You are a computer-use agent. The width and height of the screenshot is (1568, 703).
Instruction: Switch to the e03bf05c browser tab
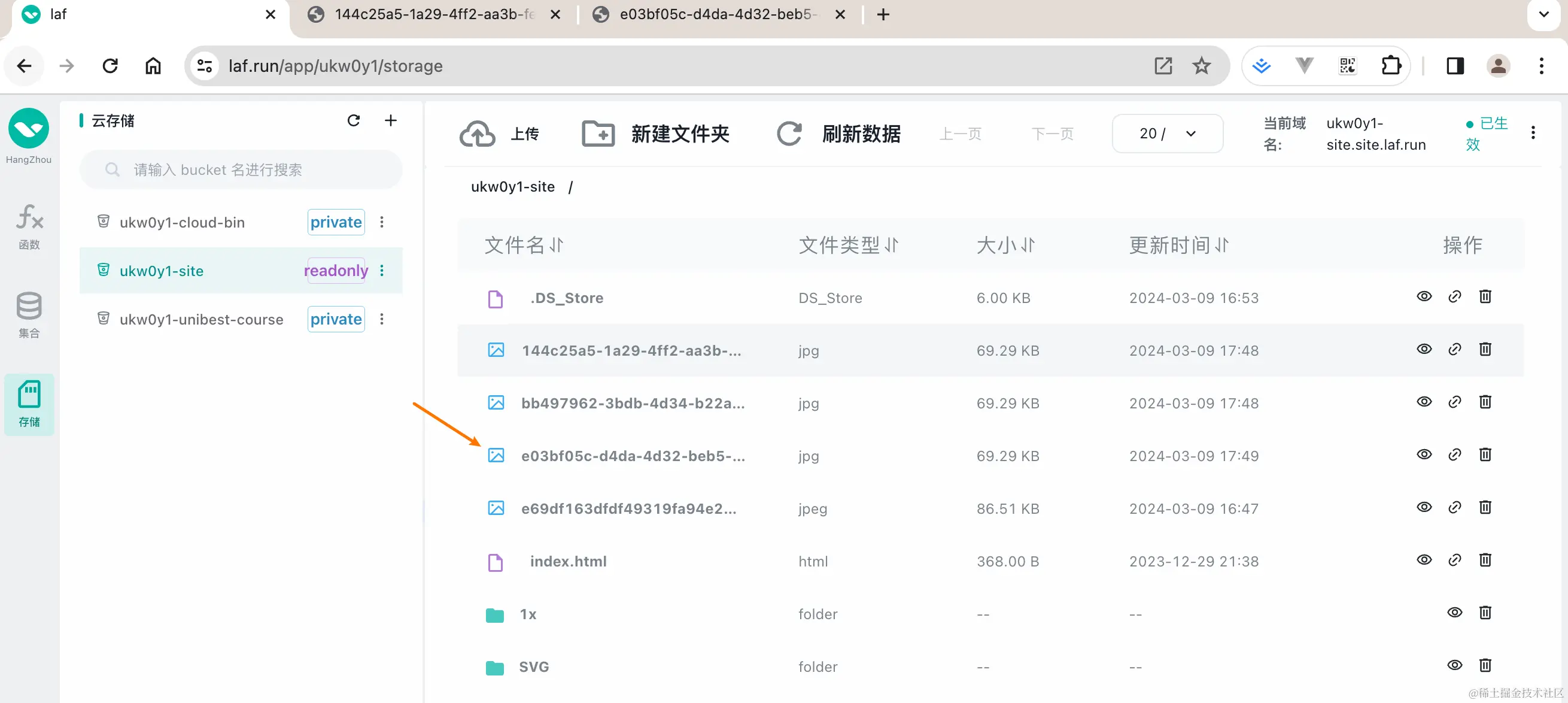pyautogui.click(x=715, y=14)
